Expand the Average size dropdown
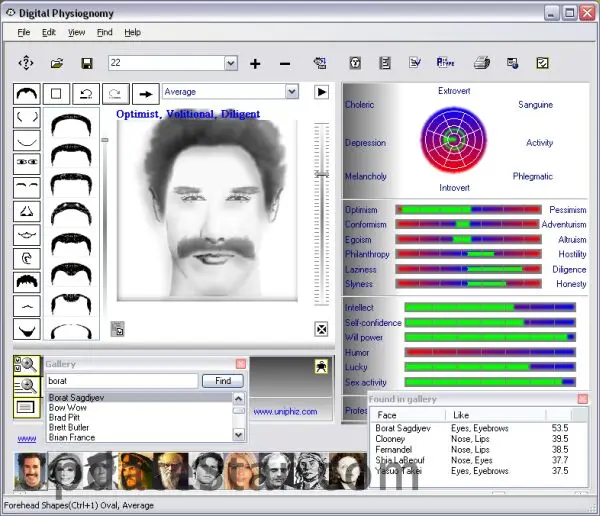The height and width of the screenshot is (516, 600). point(291,92)
